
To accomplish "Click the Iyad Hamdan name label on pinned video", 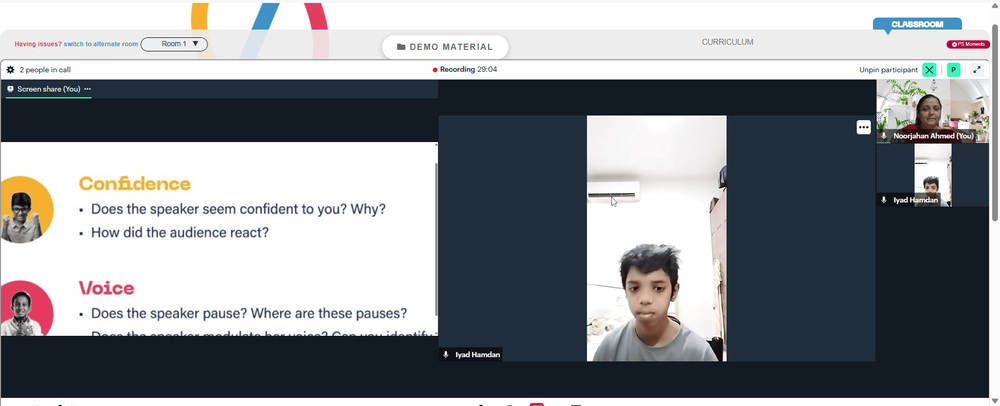I will coord(478,354).
